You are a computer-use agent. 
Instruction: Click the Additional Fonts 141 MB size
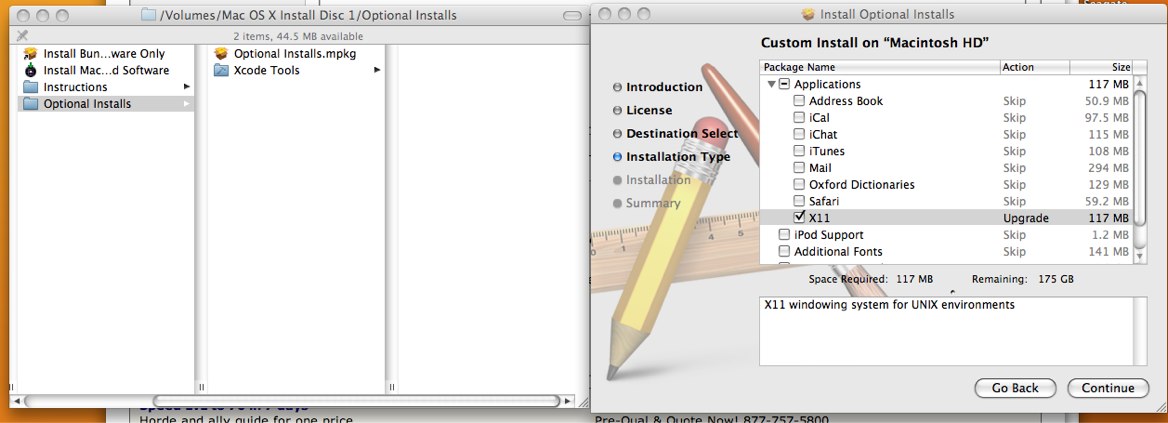[1107, 252]
